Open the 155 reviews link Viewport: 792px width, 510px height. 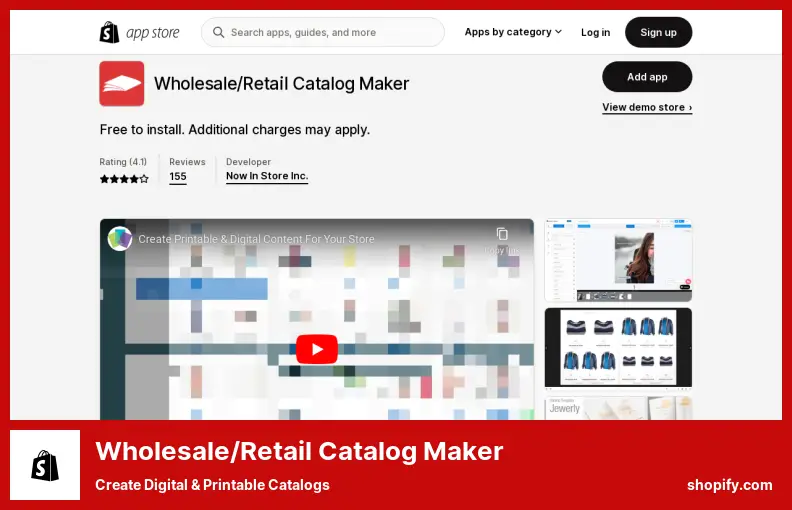pyautogui.click(x=178, y=177)
